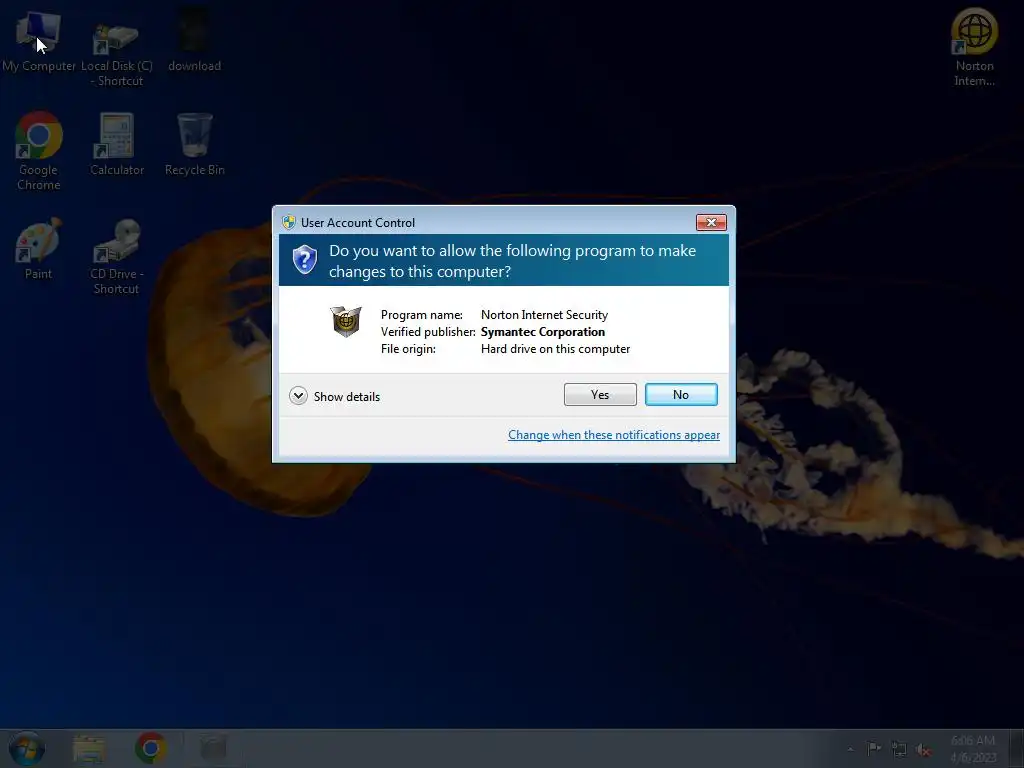This screenshot has width=1024, height=768.
Task: Select the download folder icon
Action: coord(195,40)
